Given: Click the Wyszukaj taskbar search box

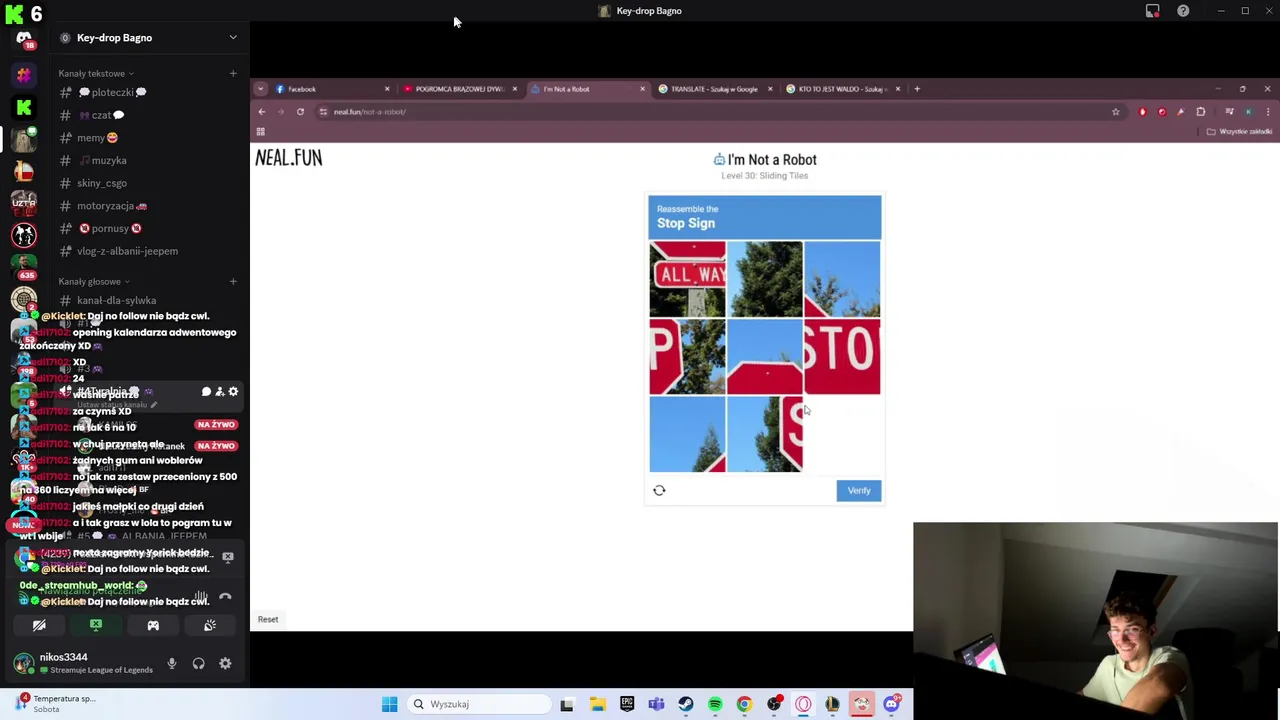Looking at the screenshot, I should click(480, 704).
